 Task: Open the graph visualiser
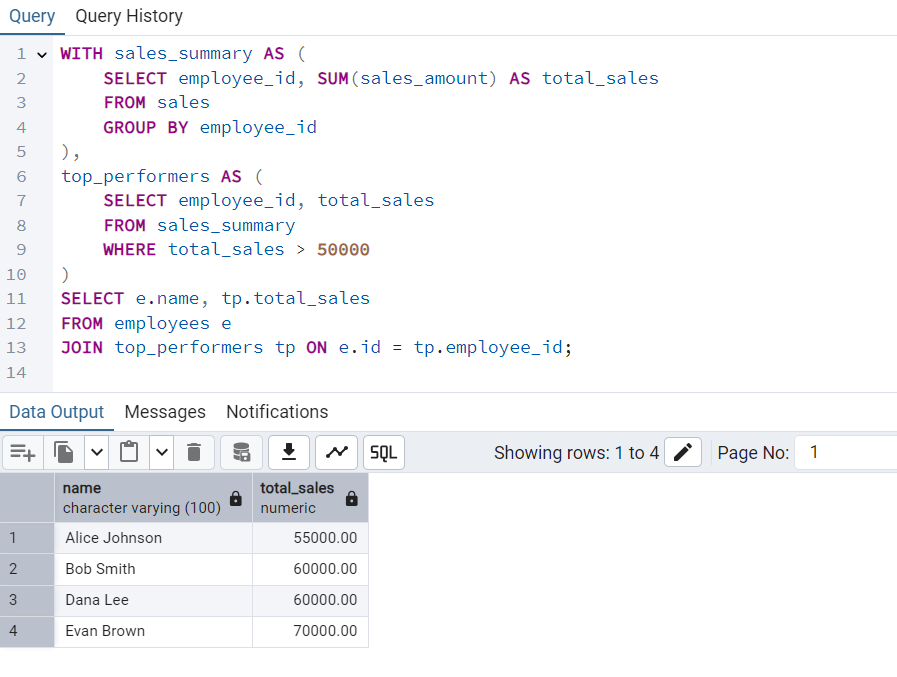click(x=336, y=452)
